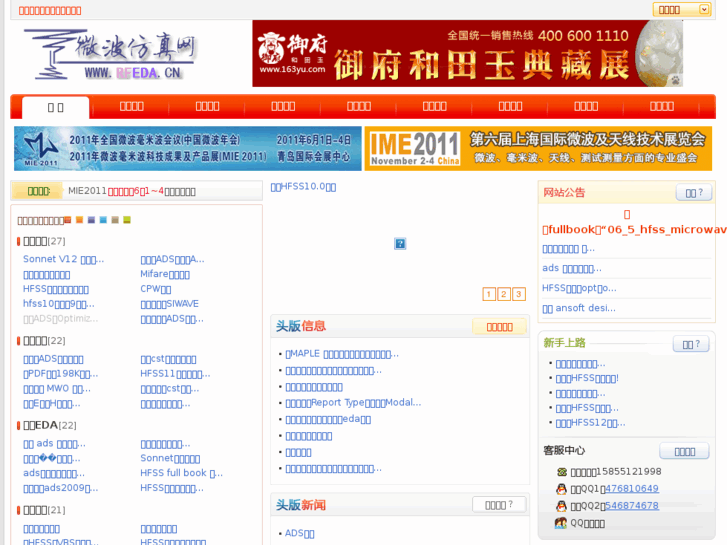
Task: Open the ads2009 article link
Action: tap(61, 488)
